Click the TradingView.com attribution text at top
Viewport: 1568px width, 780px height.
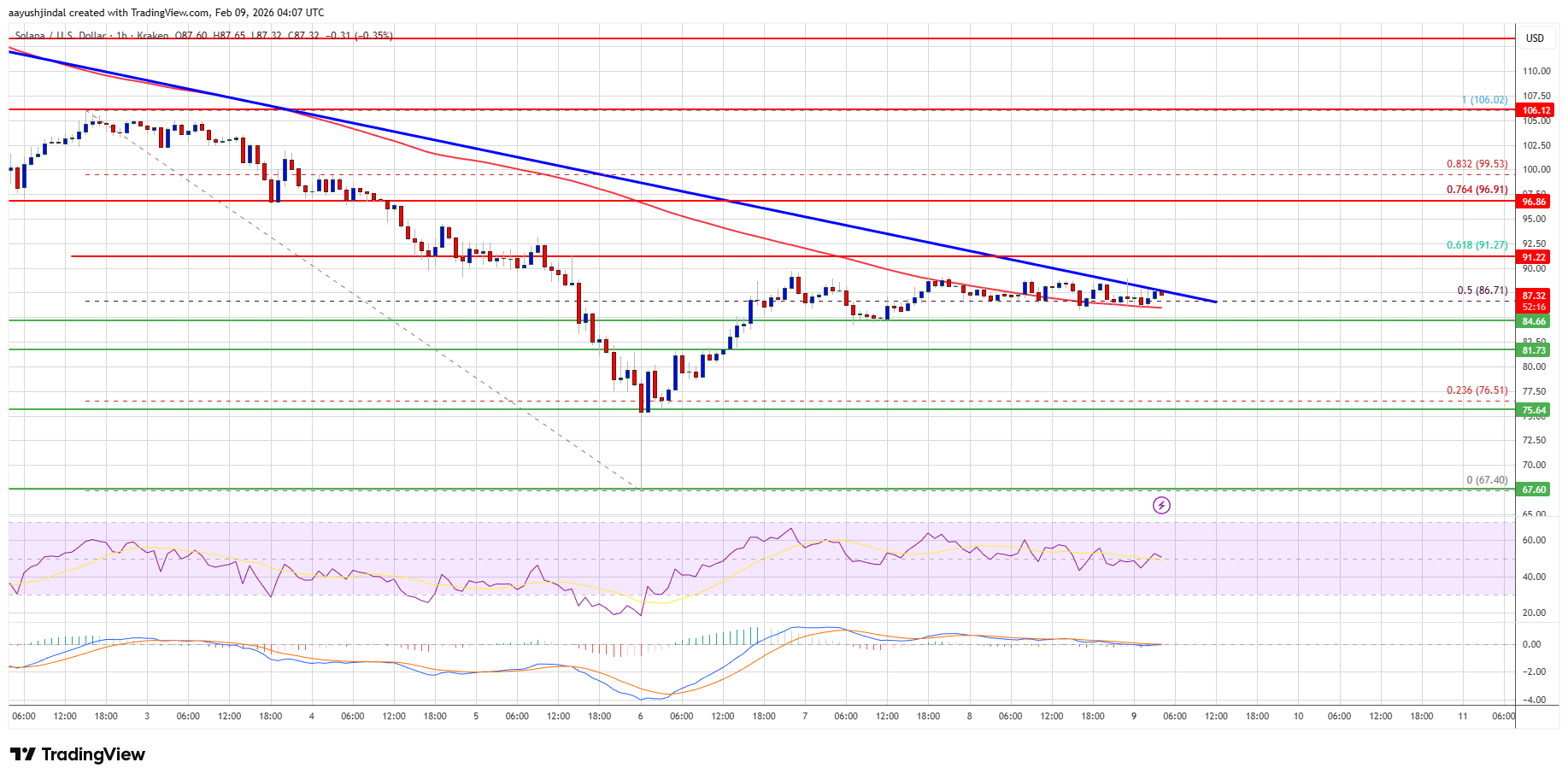[167, 12]
